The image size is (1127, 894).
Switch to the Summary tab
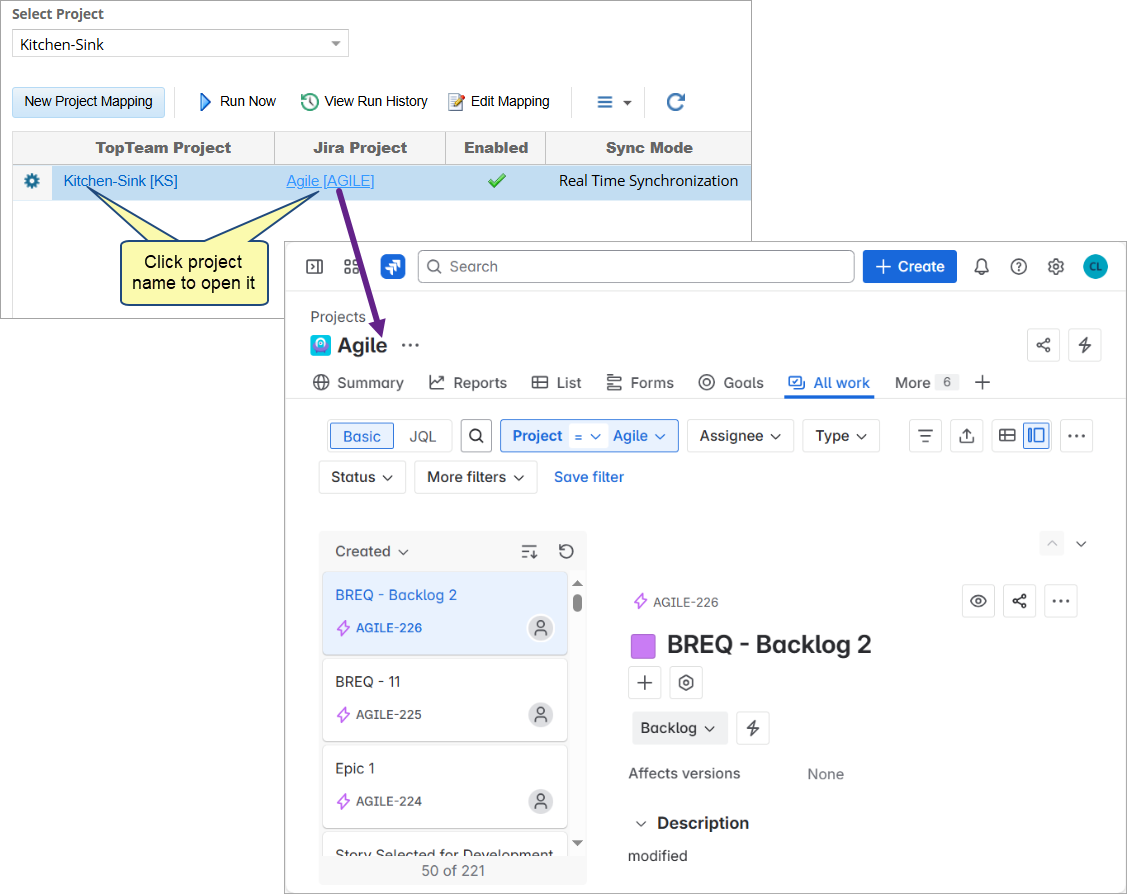tap(358, 382)
